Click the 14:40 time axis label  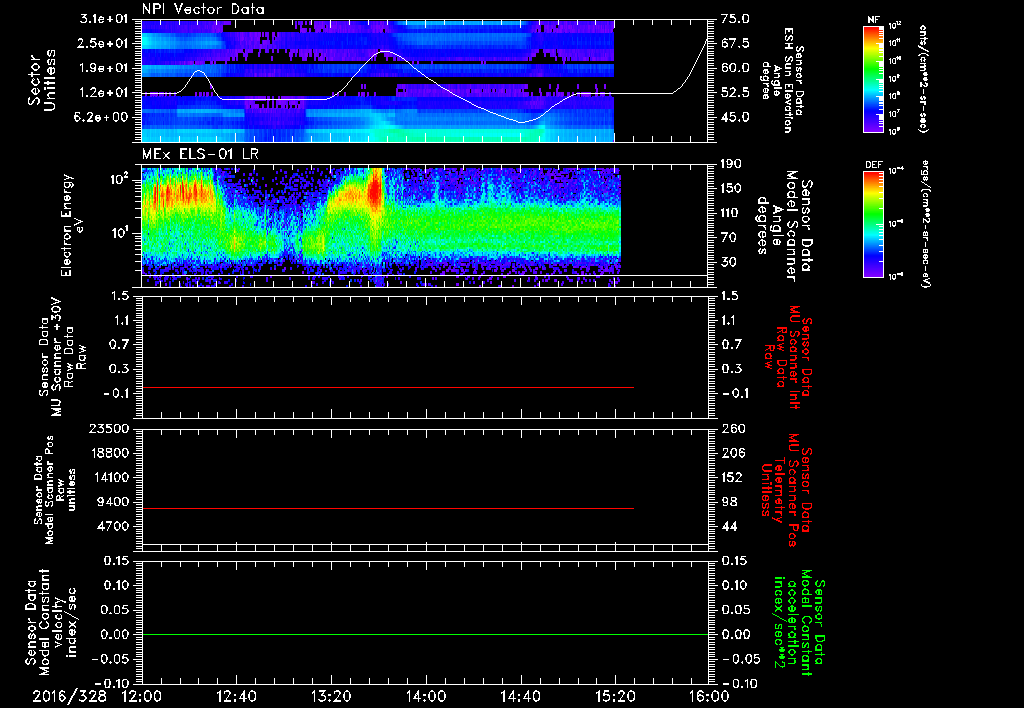tap(520, 696)
